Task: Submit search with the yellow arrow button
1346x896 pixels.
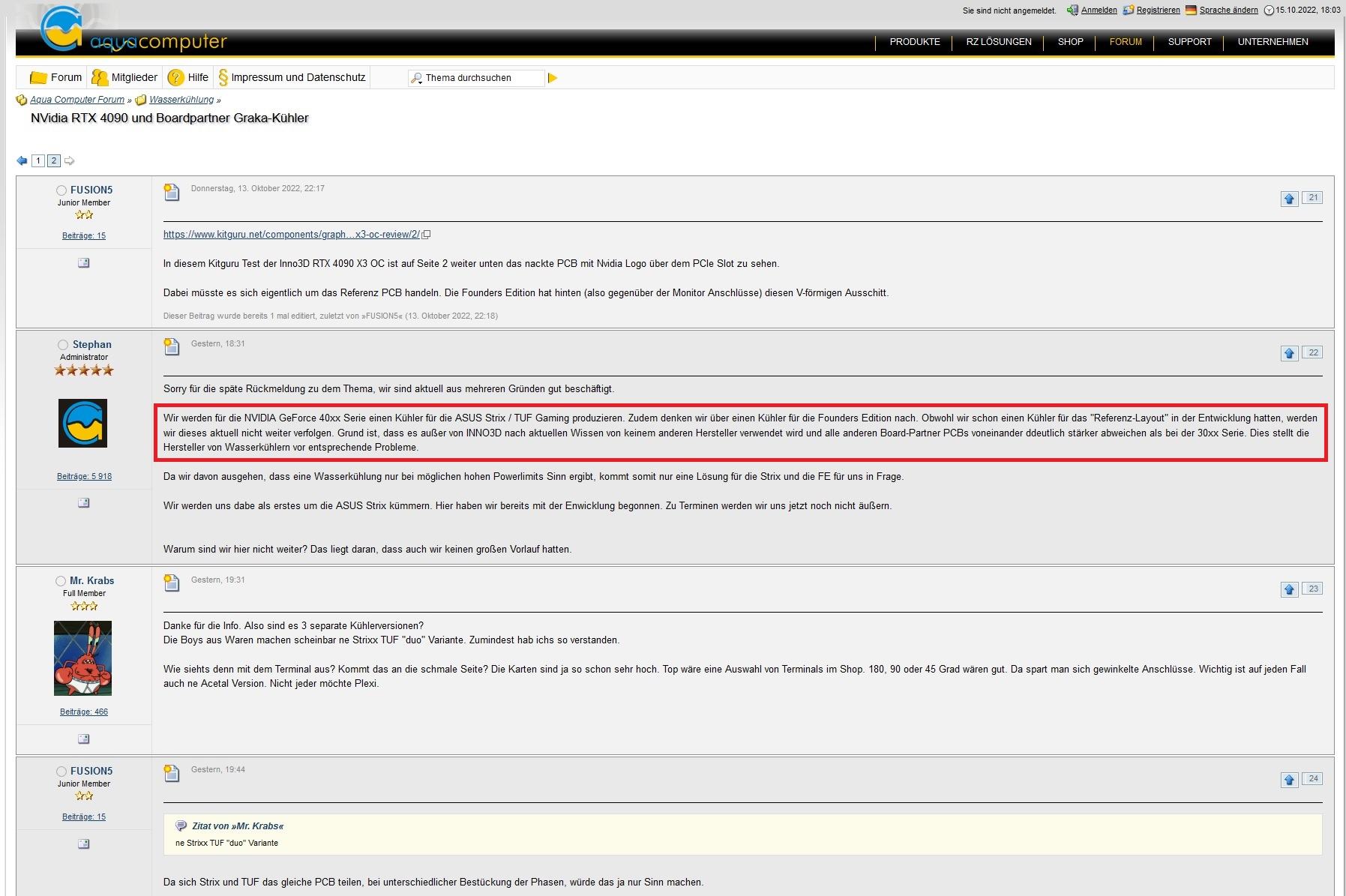Action: tap(553, 78)
